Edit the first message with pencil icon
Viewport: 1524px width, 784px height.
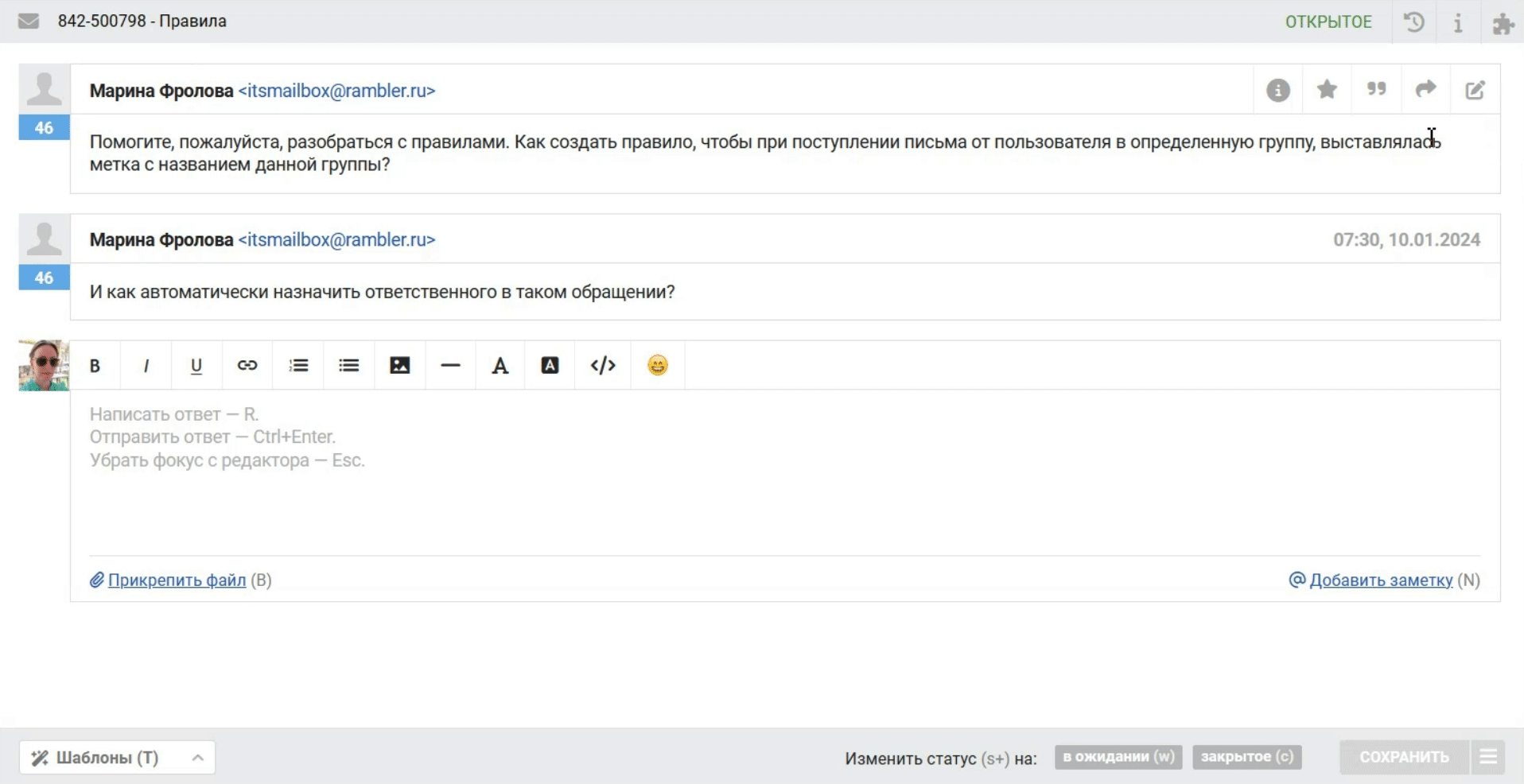(1475, 90)
